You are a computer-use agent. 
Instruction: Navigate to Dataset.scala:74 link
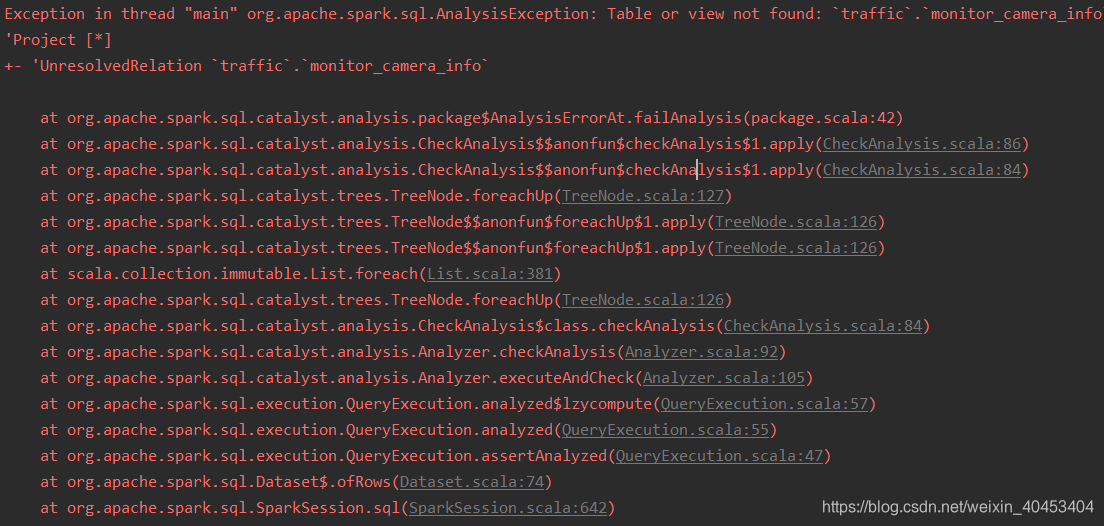click(472, 482)
